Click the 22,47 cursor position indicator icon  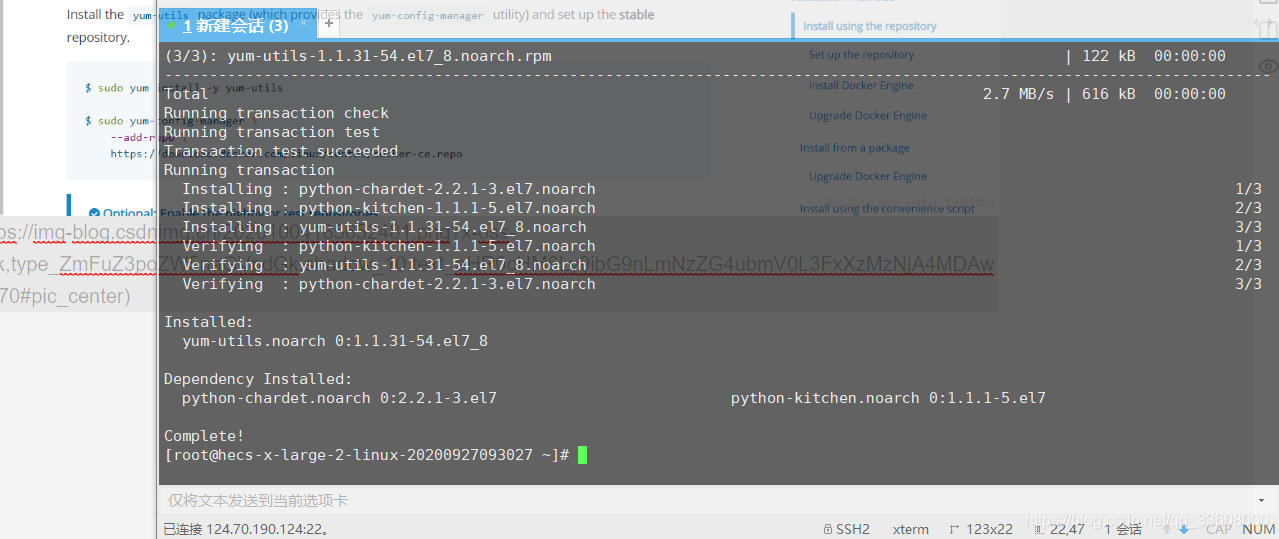[1039, 529]
